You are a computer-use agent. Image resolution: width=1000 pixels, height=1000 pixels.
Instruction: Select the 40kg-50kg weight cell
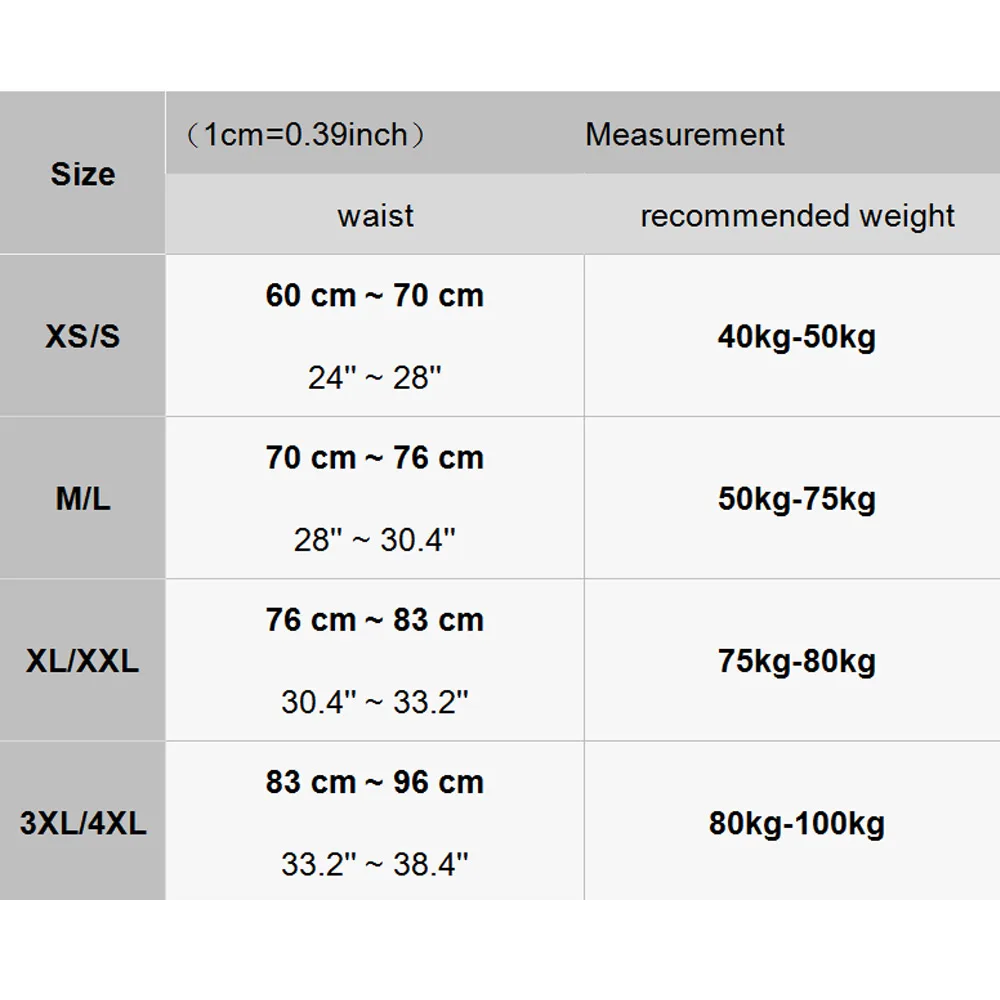pyautogui.click(x=796, y=336)
